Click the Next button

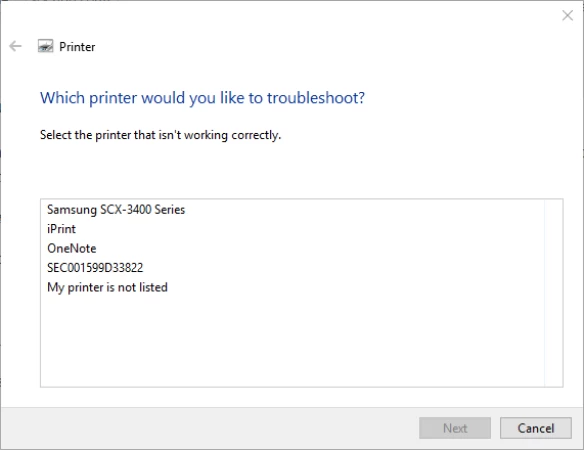pyautogui.click(x=455, y=428)
